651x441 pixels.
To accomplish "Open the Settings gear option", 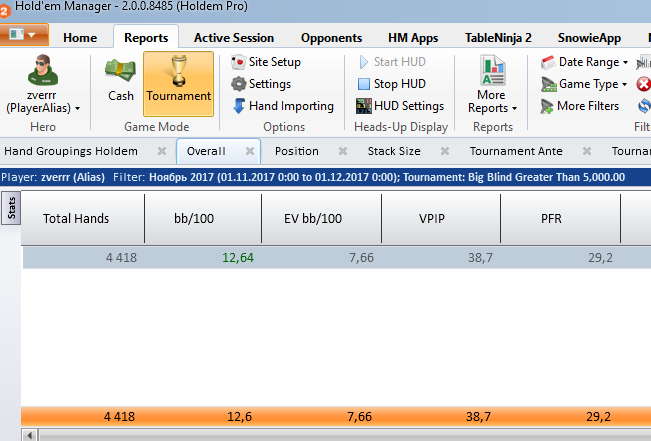I will click(261, 84).
